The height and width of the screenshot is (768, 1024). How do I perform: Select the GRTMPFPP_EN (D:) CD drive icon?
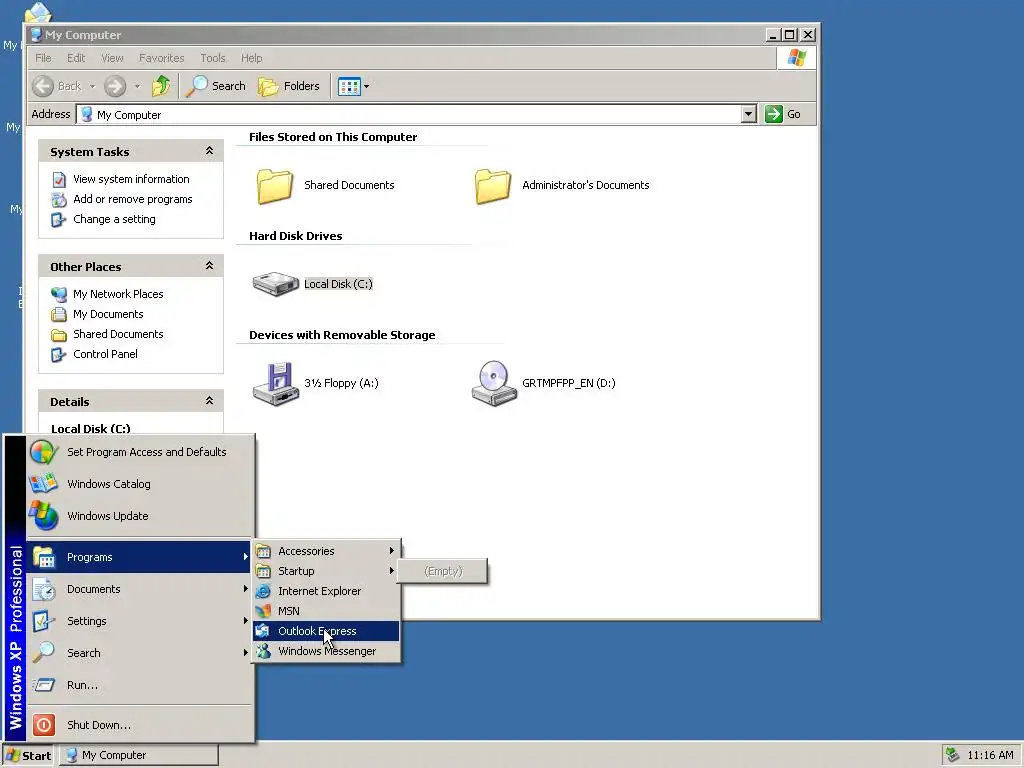pos(494,383)
